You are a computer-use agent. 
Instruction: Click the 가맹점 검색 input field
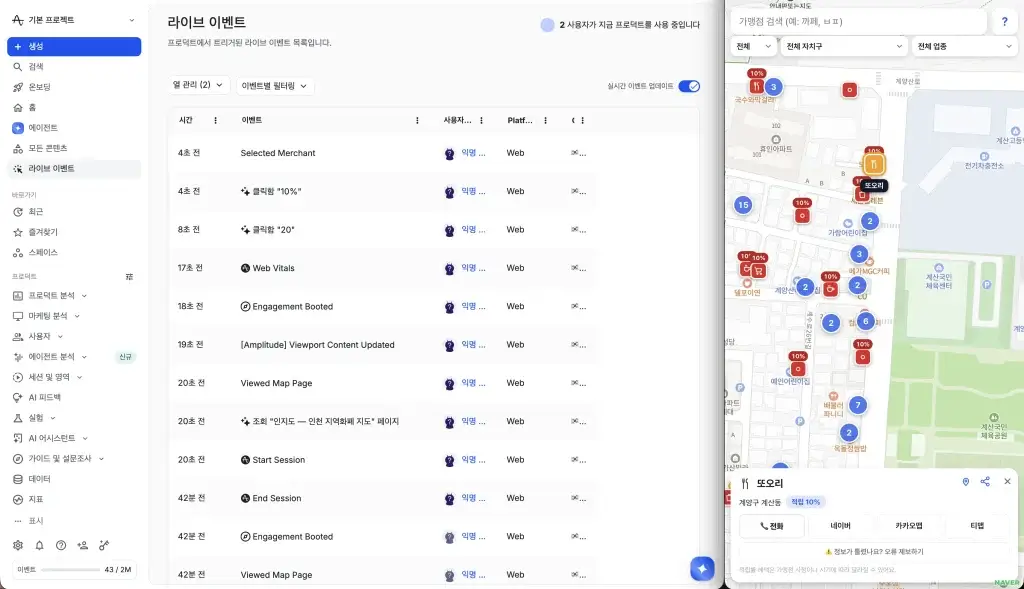tap(858, 22)
